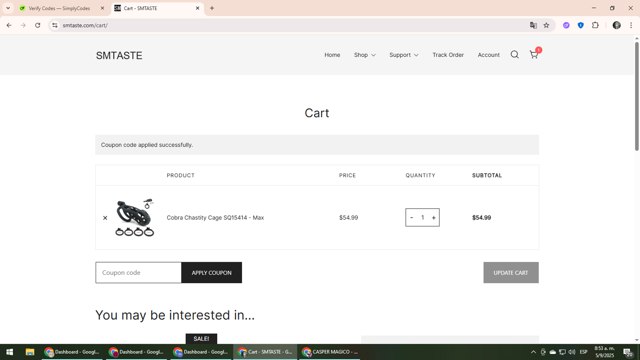This screenshot has height=360, width=640.
Task: Expand the Support dropdown menu
Action: (404, 55)
